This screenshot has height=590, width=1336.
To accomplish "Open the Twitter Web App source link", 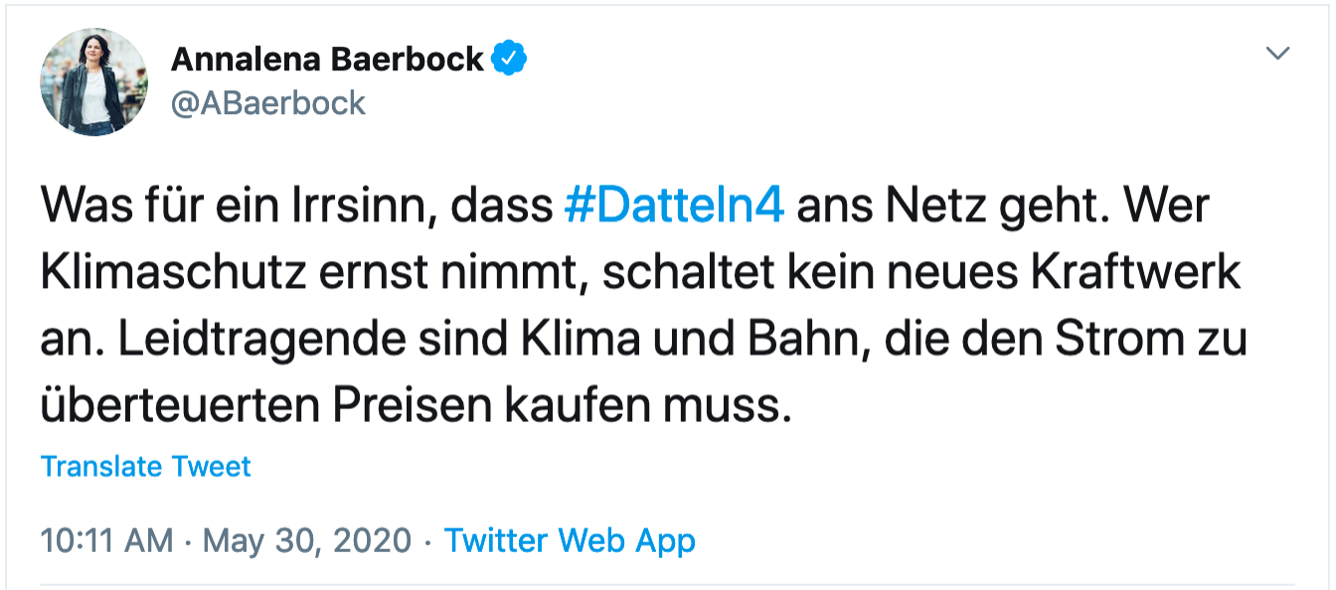I will click(570, 541).
